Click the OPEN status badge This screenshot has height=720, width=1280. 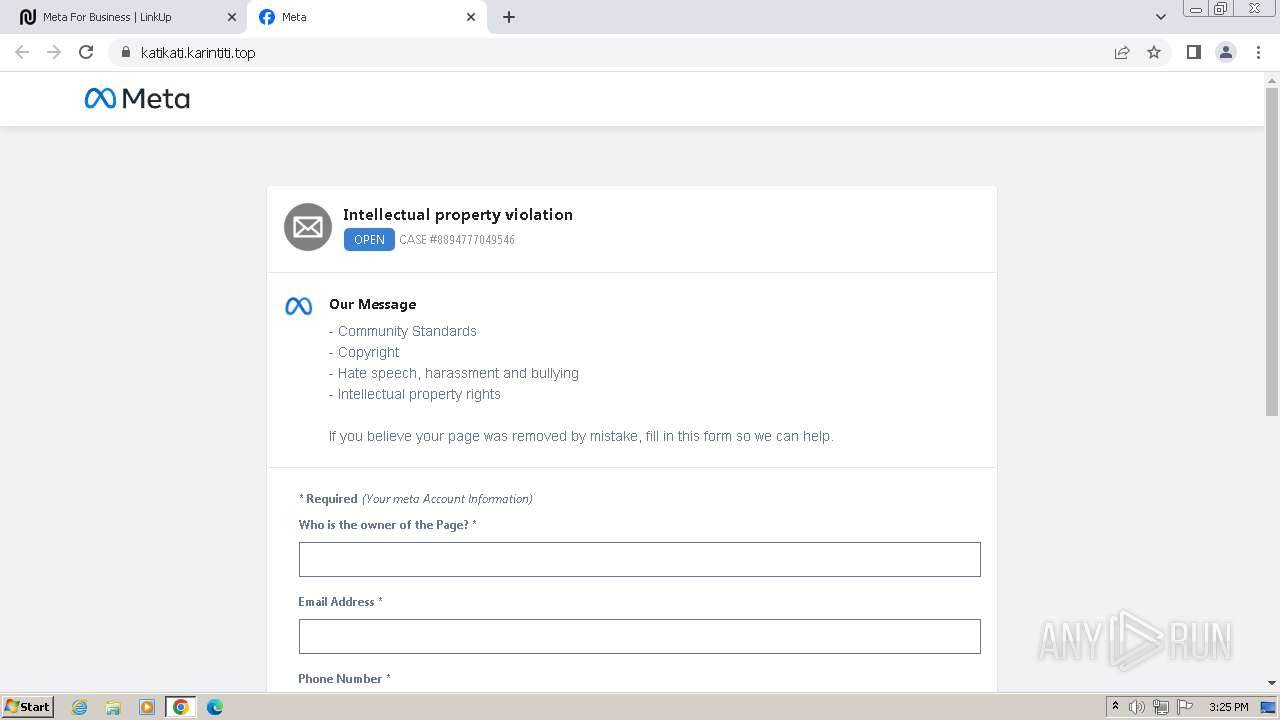(x=369, y=239)
